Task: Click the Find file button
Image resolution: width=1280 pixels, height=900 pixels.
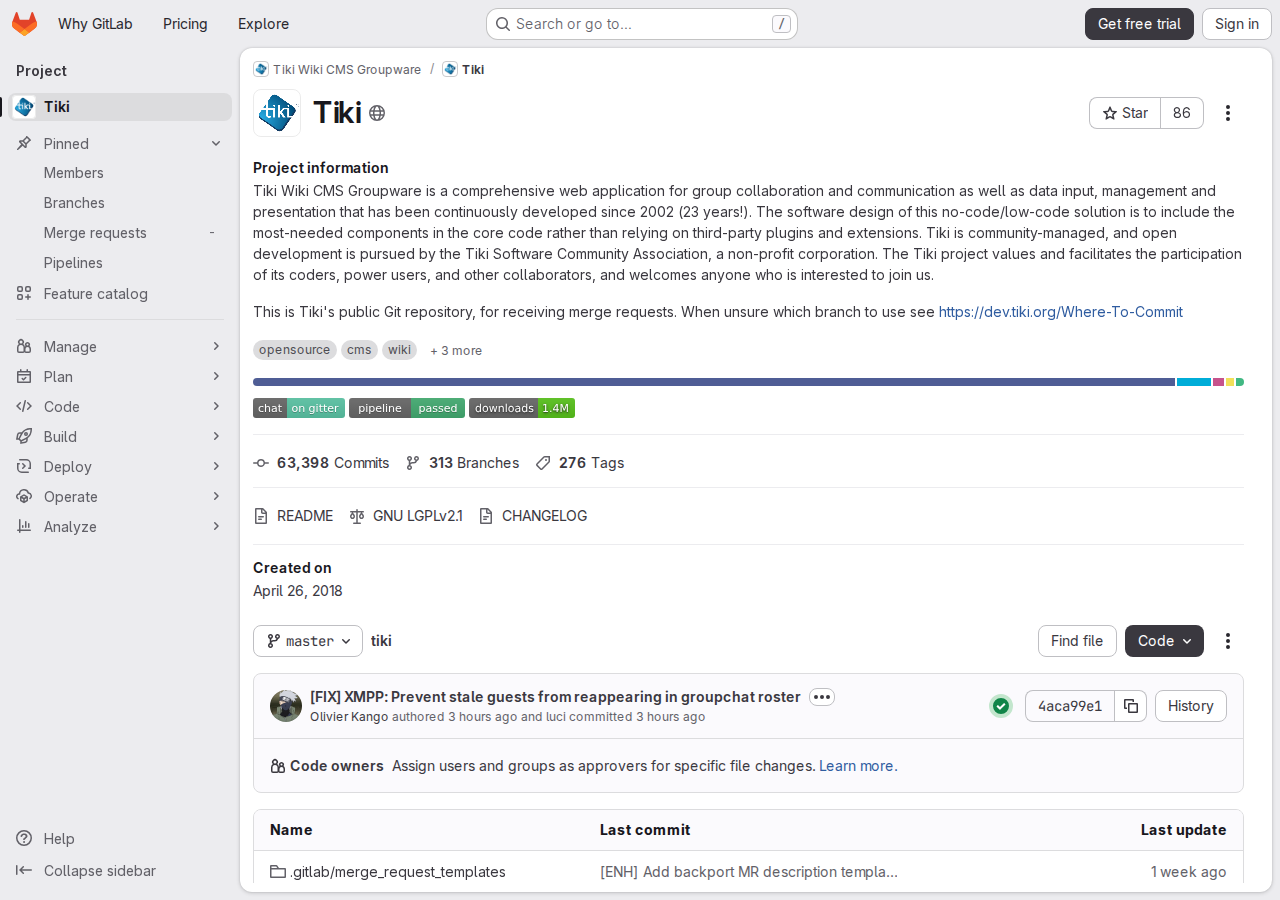Action: pyautogui.click(x=1077, y=641)
